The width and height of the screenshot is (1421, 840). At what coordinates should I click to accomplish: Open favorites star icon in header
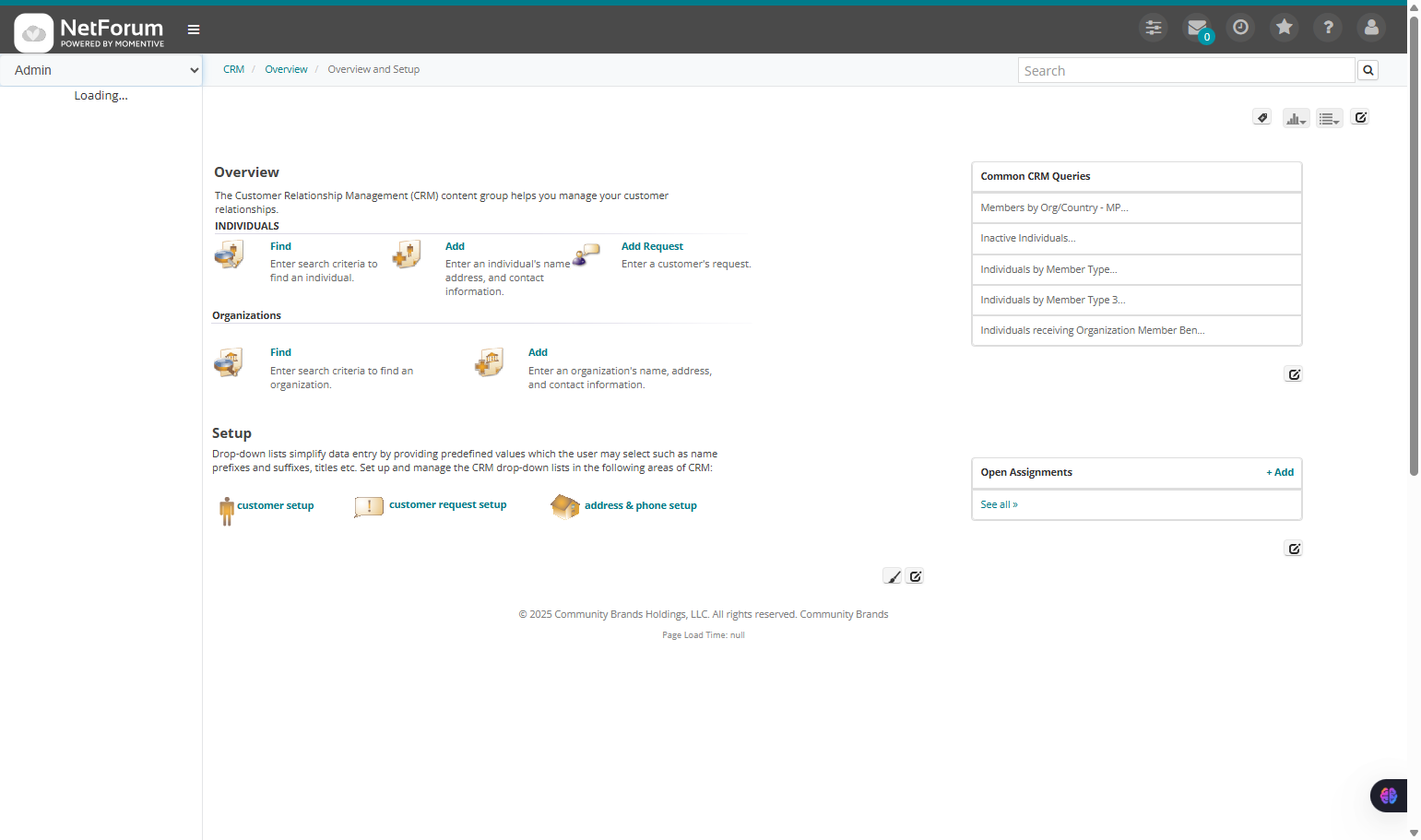click(1285, 28)
